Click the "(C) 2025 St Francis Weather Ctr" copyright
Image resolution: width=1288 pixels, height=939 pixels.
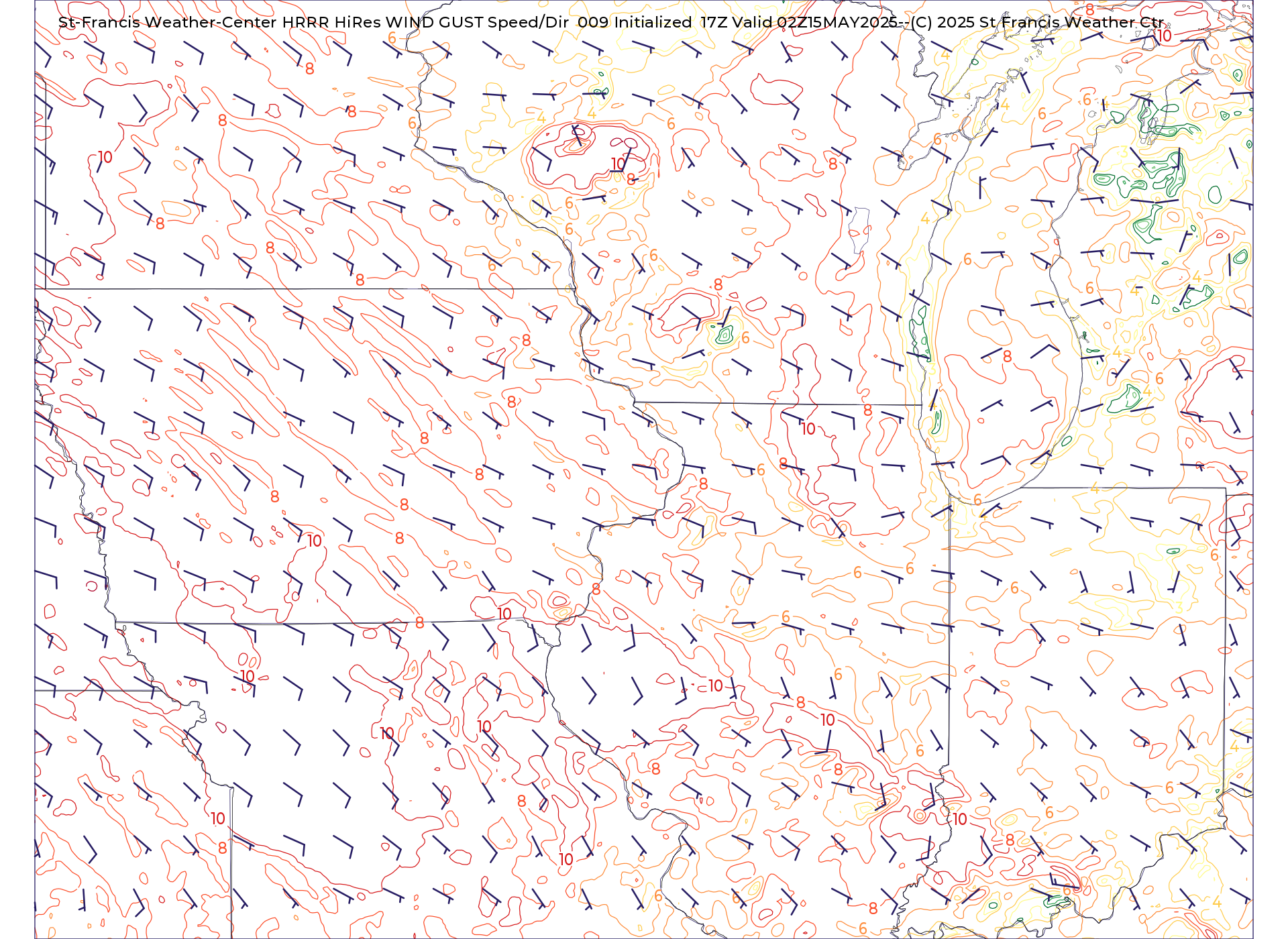point(1038,22)
